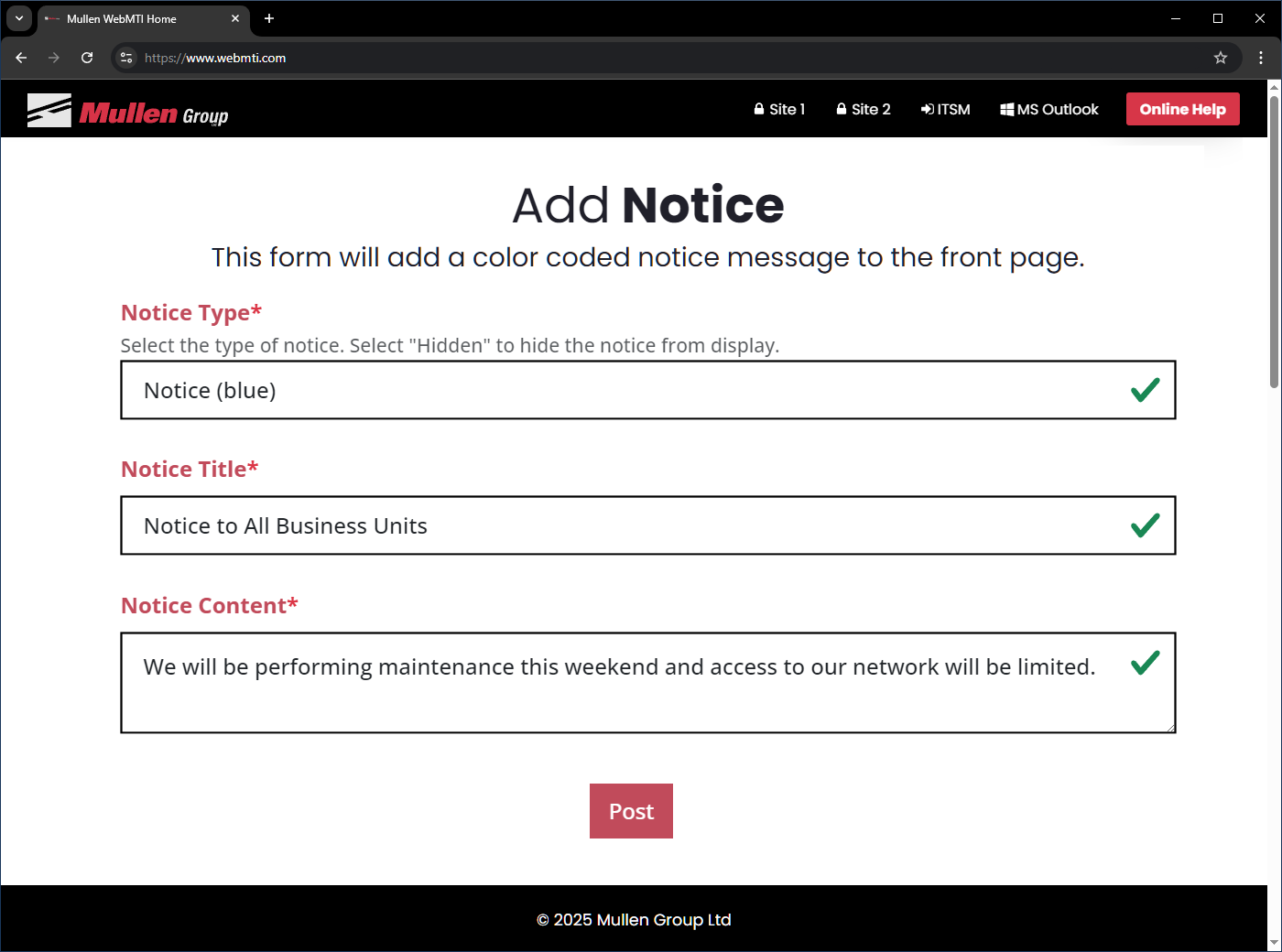Click the site permissions icon in address bar
This screenshot has height=952, width=1282.
[x=125, y=57]
